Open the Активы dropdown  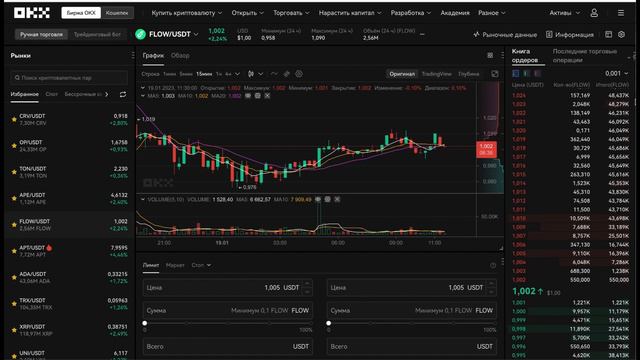[564, 13]
